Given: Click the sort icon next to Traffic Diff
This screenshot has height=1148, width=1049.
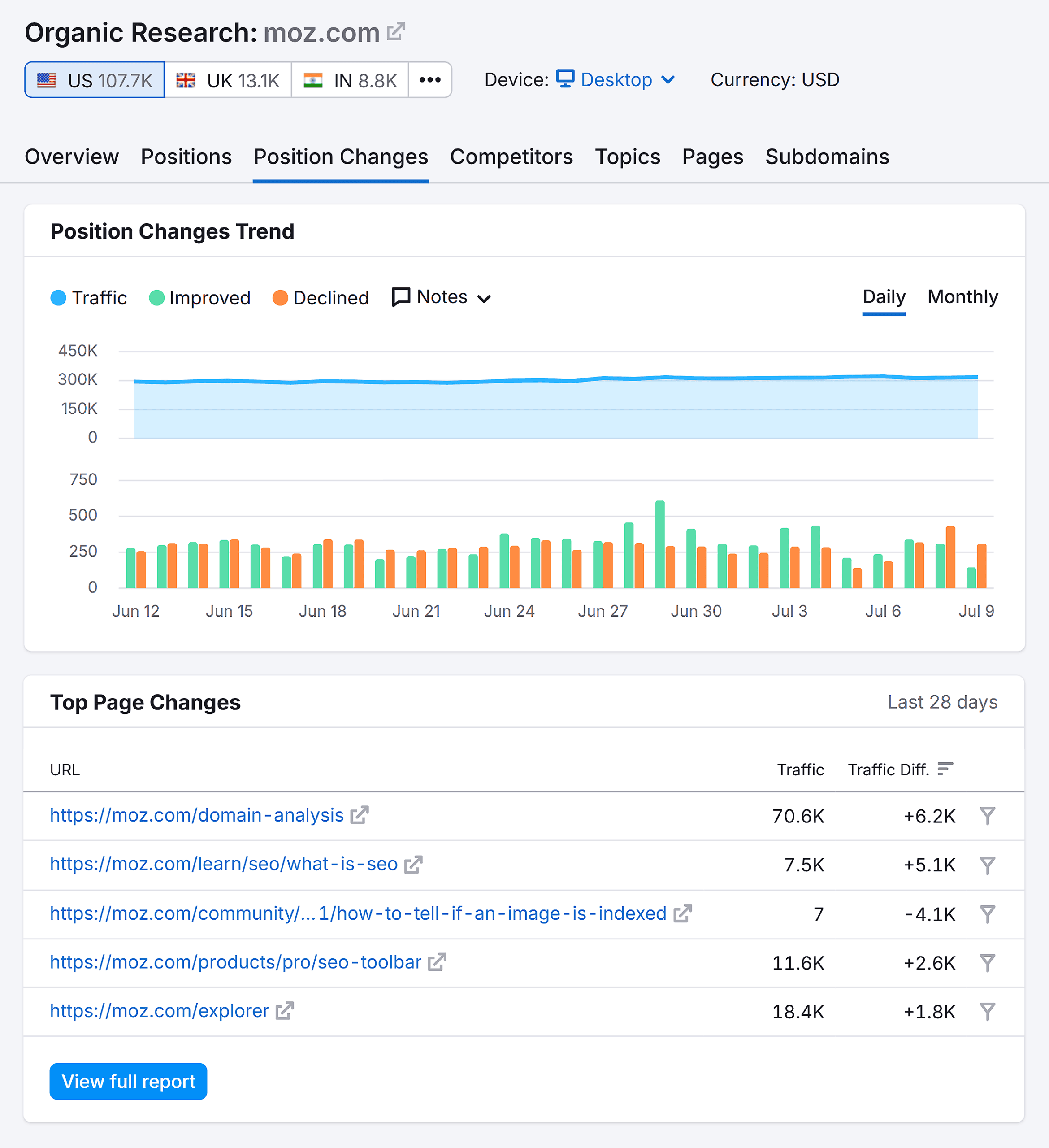Looking at the screenshot, I should tap(945, 769).
